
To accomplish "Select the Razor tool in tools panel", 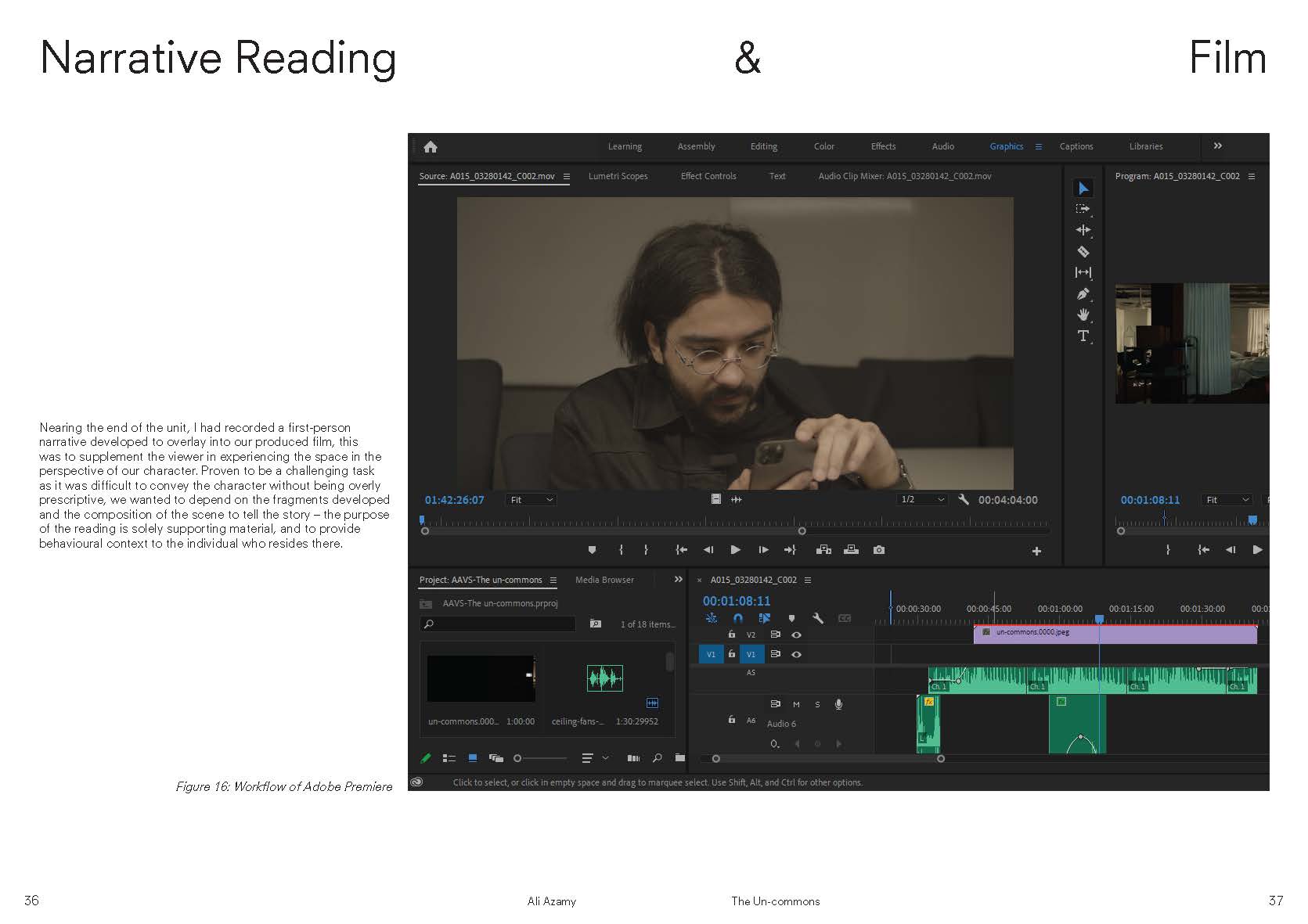I will click(1083, 252).
